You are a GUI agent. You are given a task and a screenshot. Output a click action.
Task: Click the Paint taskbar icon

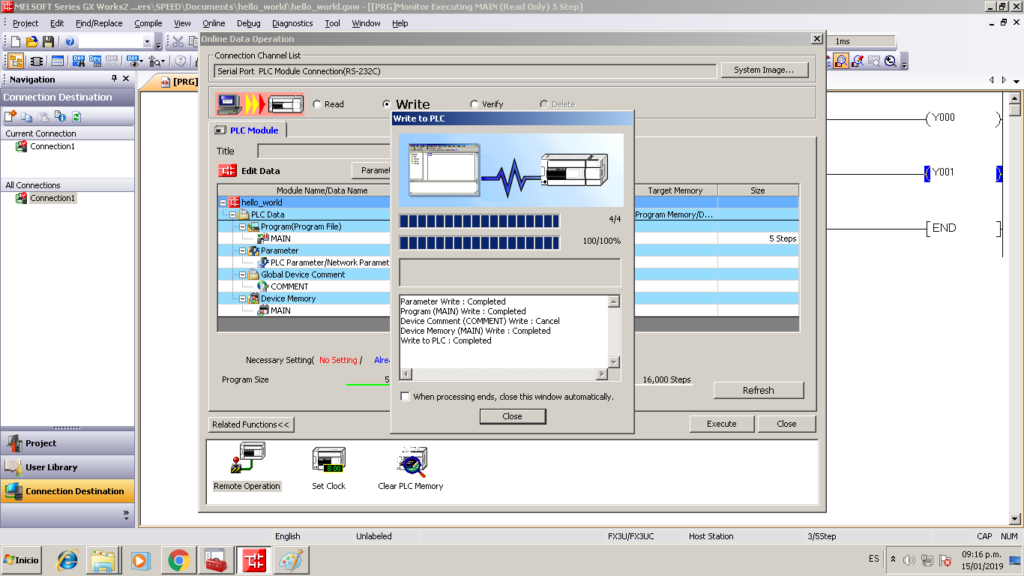(291, 560)
